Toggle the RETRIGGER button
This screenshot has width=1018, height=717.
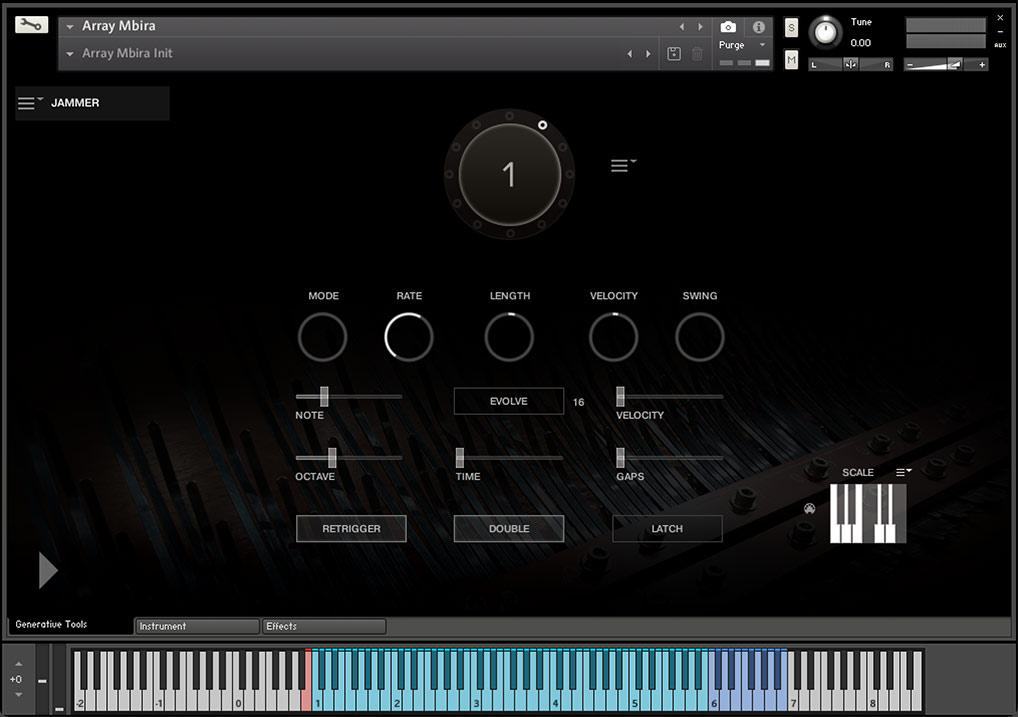(x=351, y=529)
